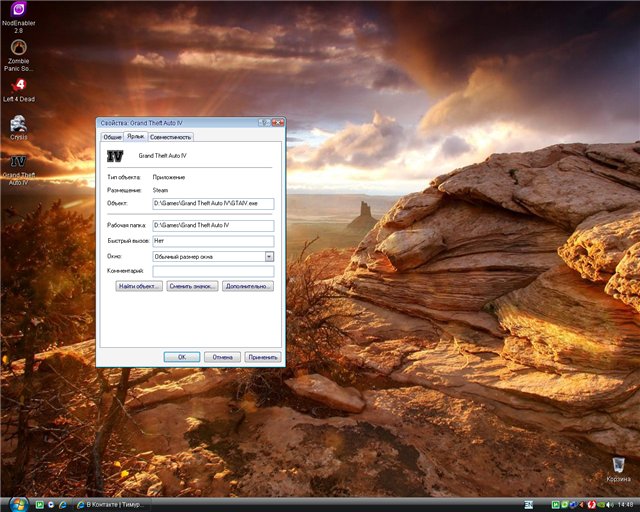Open the В Контакте taskbar window button
The width and height of the screenshot is (640, 512).
[x=111, y=505]
